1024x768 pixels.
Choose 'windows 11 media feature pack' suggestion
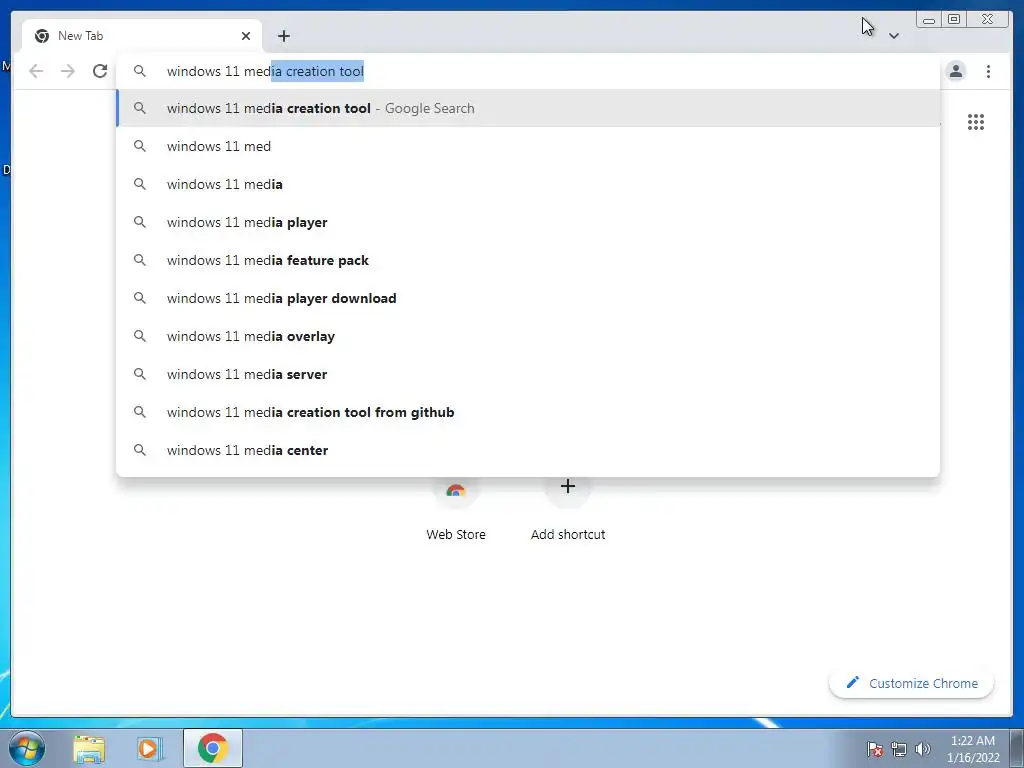[528, 260]
